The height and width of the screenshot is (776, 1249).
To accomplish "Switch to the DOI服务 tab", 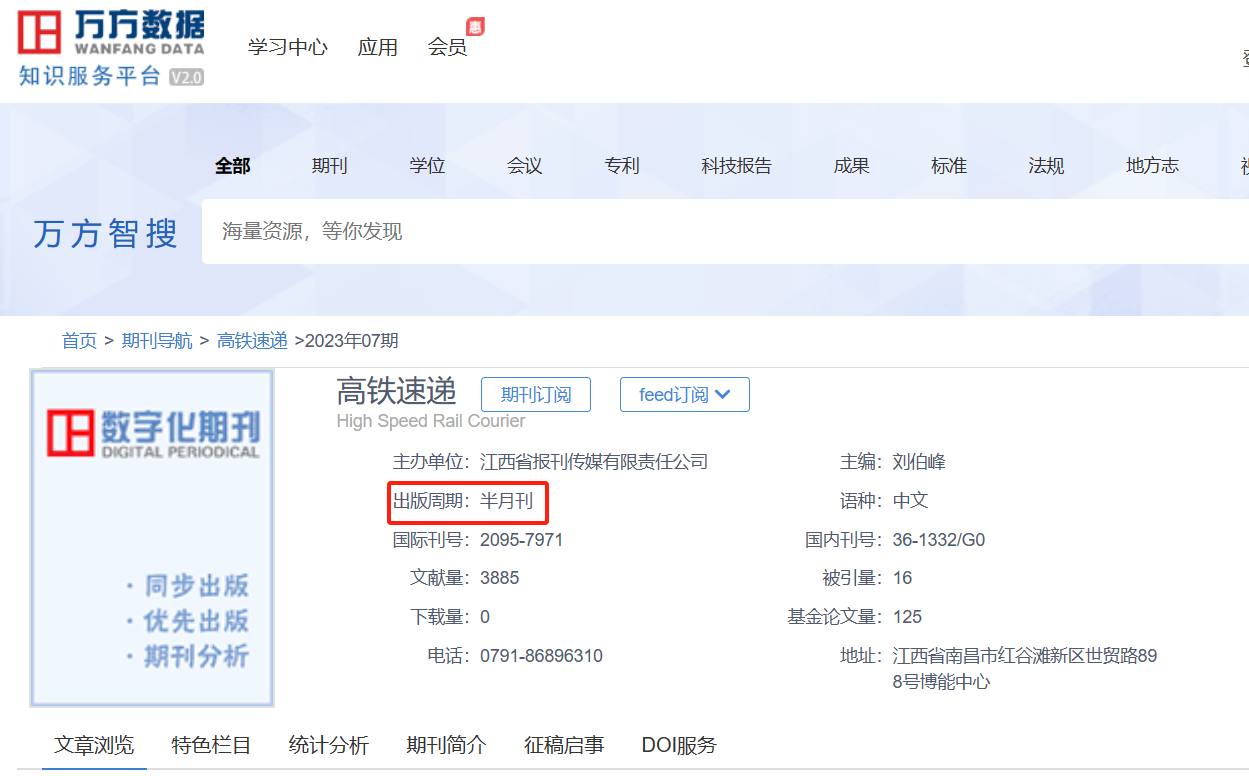I will coord(679,745).
